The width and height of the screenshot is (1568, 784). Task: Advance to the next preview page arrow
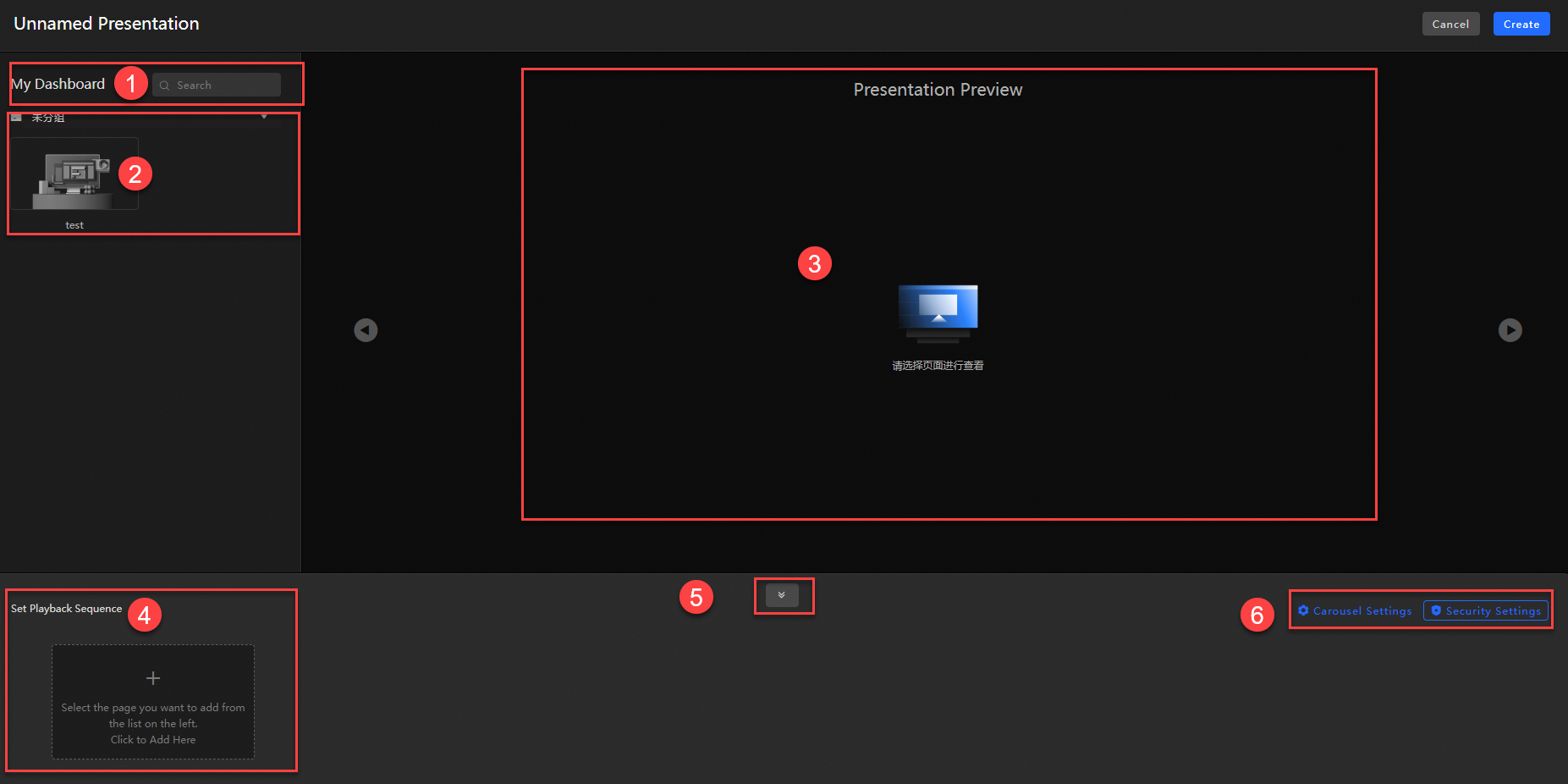pyautogui.click(x=1510, y=330)
